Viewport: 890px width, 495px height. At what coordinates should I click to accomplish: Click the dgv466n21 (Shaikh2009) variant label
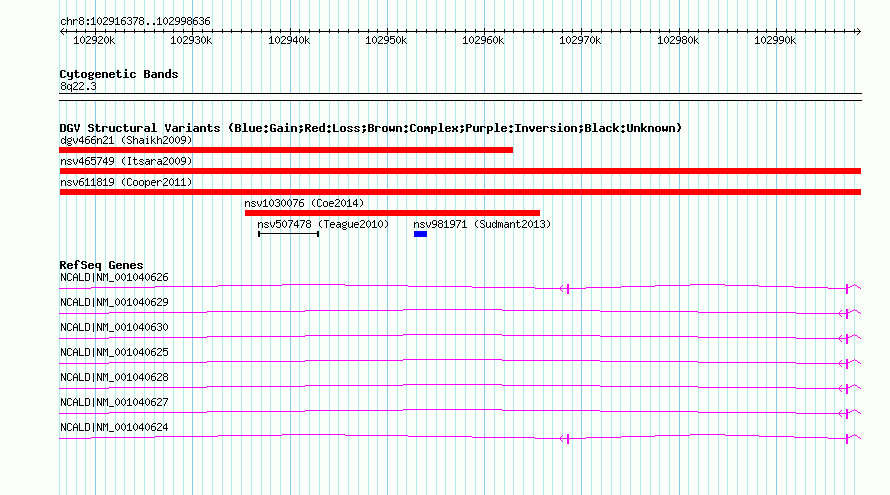126,140
